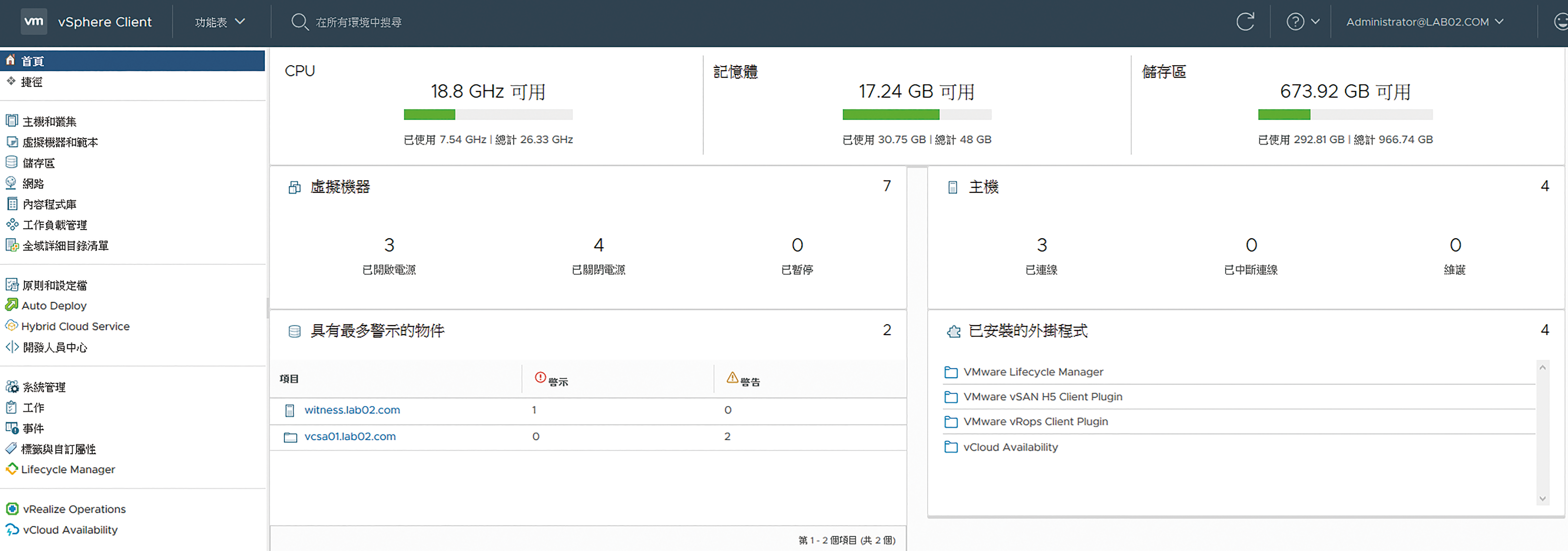Screen dimensions: 1568x551
Task: Click the 4 已關閉電源 VM count
Action: (x=598, y=245)
